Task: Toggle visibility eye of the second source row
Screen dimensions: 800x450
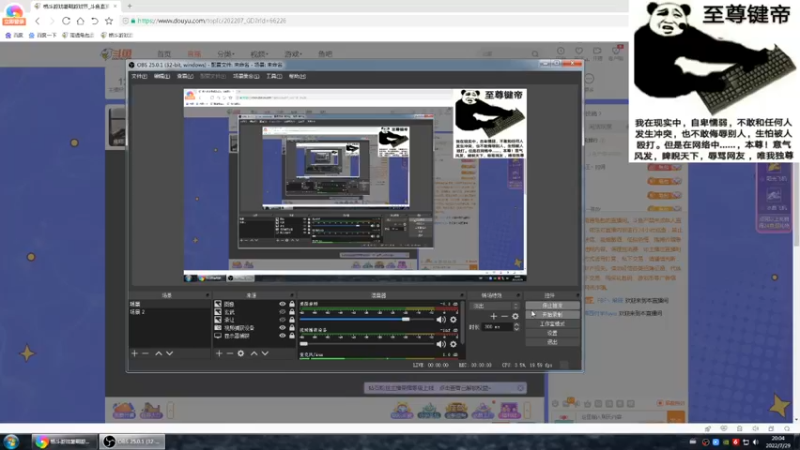Action: (x=282, y=312)
